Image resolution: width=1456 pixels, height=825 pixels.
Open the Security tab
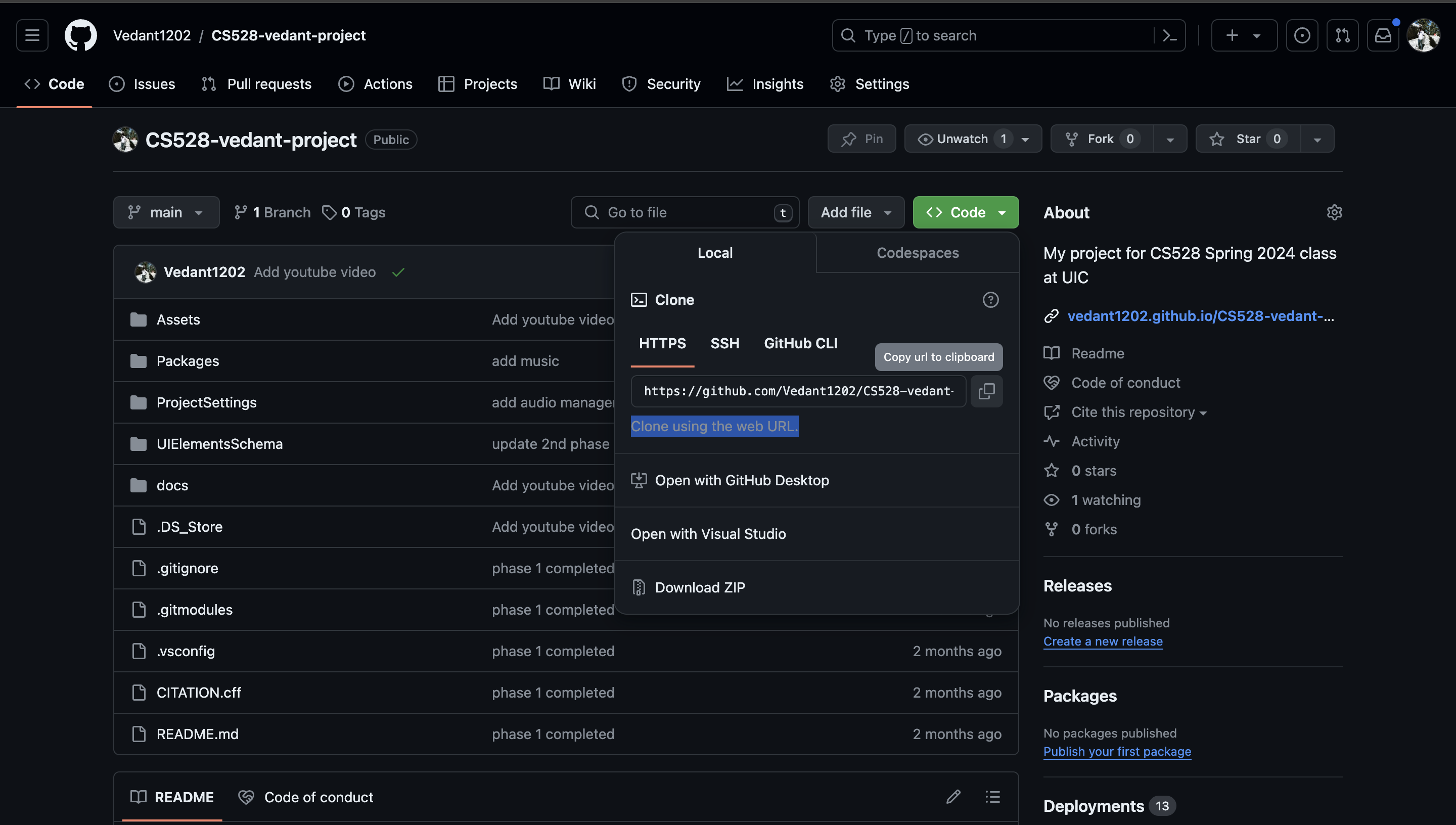(661, 84)
